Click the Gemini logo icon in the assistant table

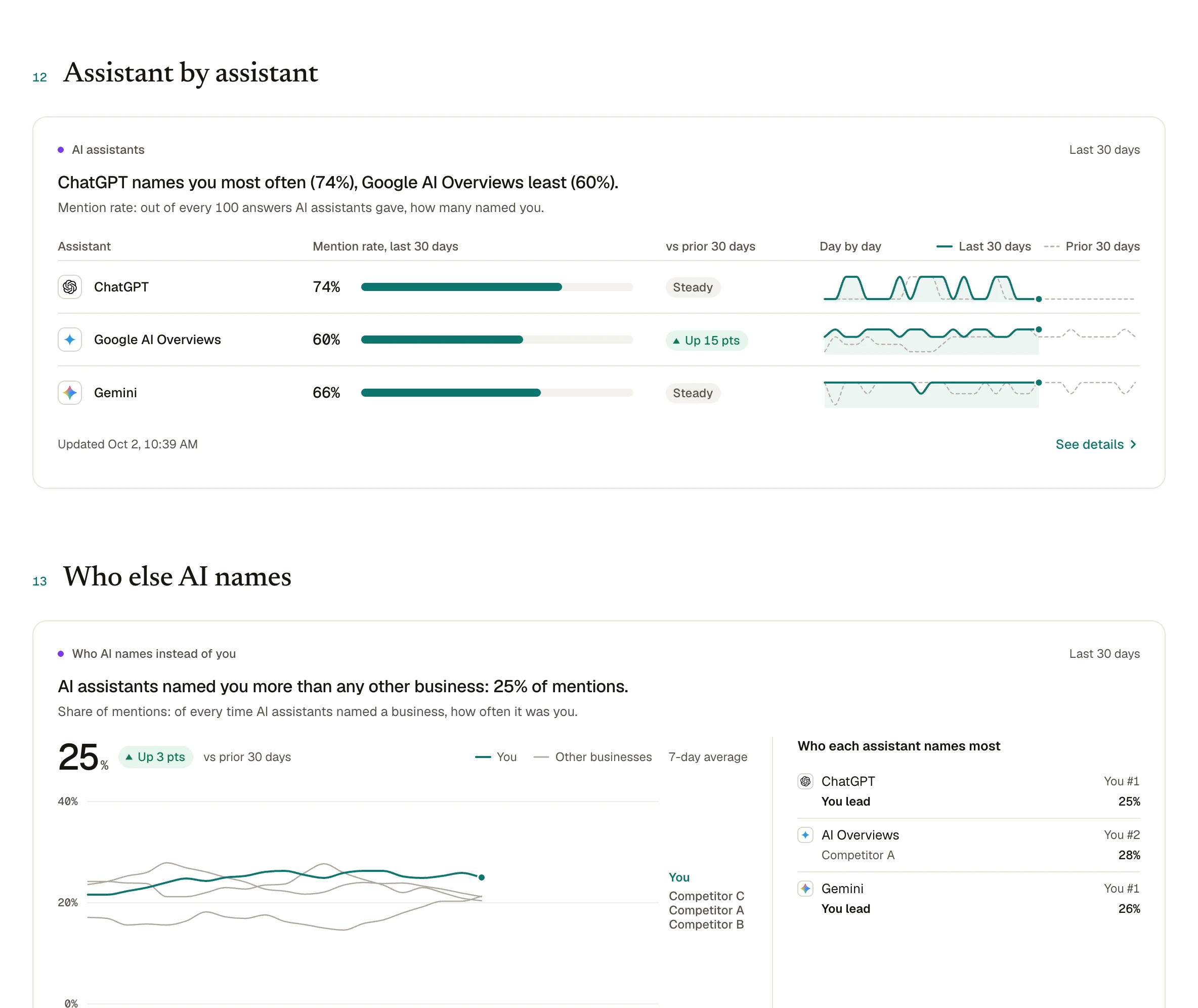[x=70, y=393]
